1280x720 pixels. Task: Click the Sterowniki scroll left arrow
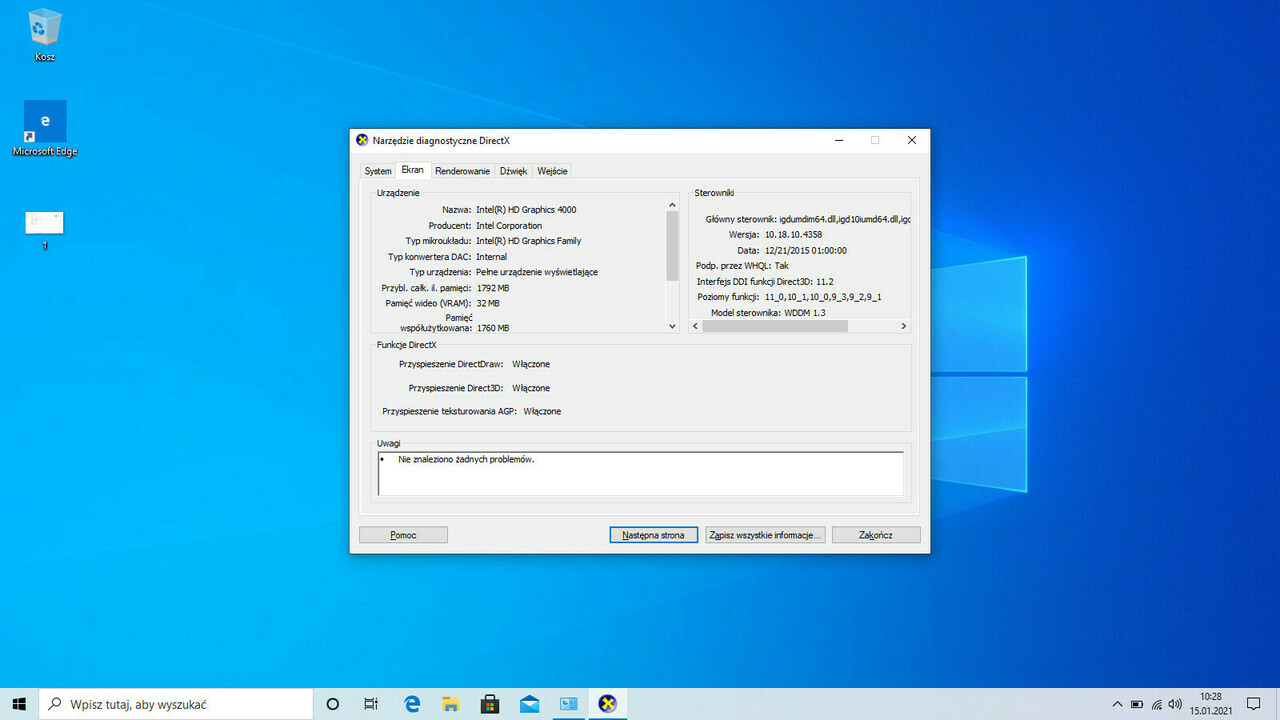[696, 326]
